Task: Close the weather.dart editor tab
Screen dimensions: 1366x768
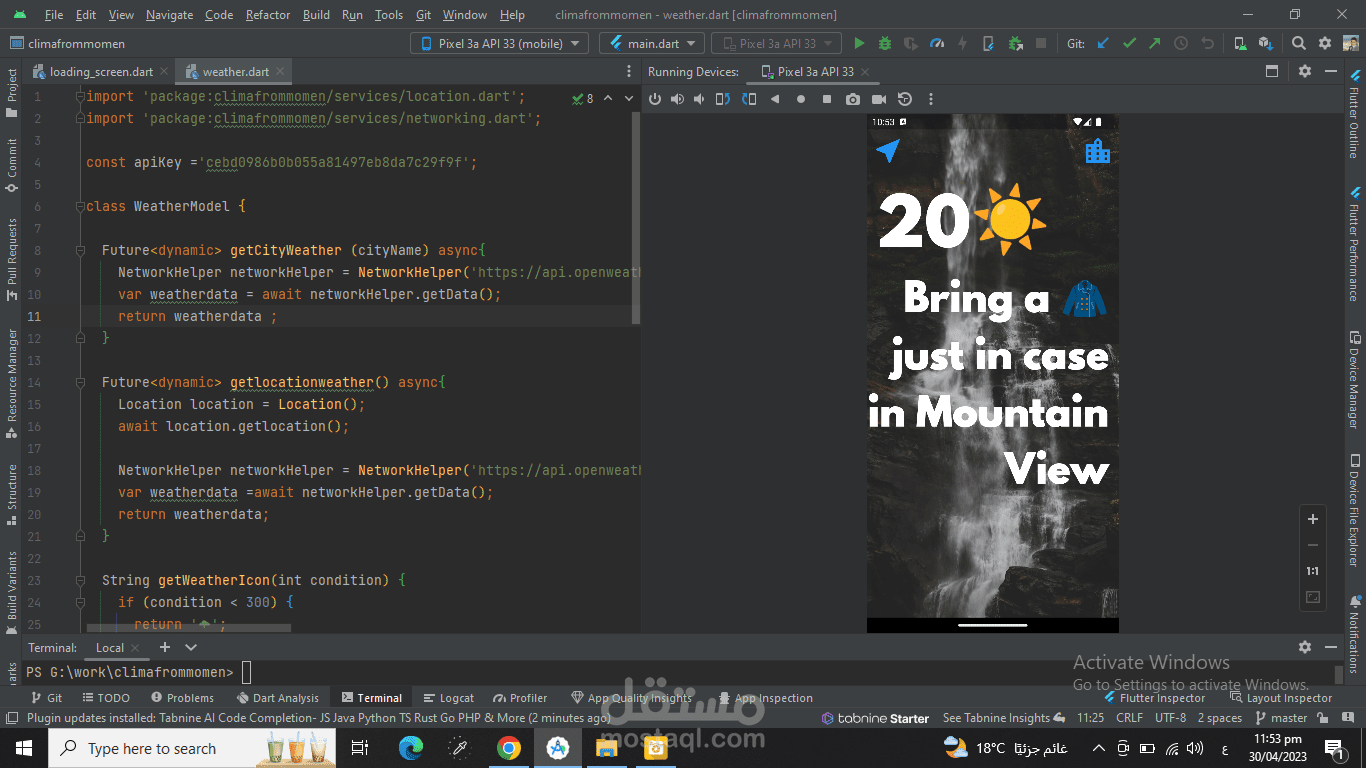Action: click(280, 72)
